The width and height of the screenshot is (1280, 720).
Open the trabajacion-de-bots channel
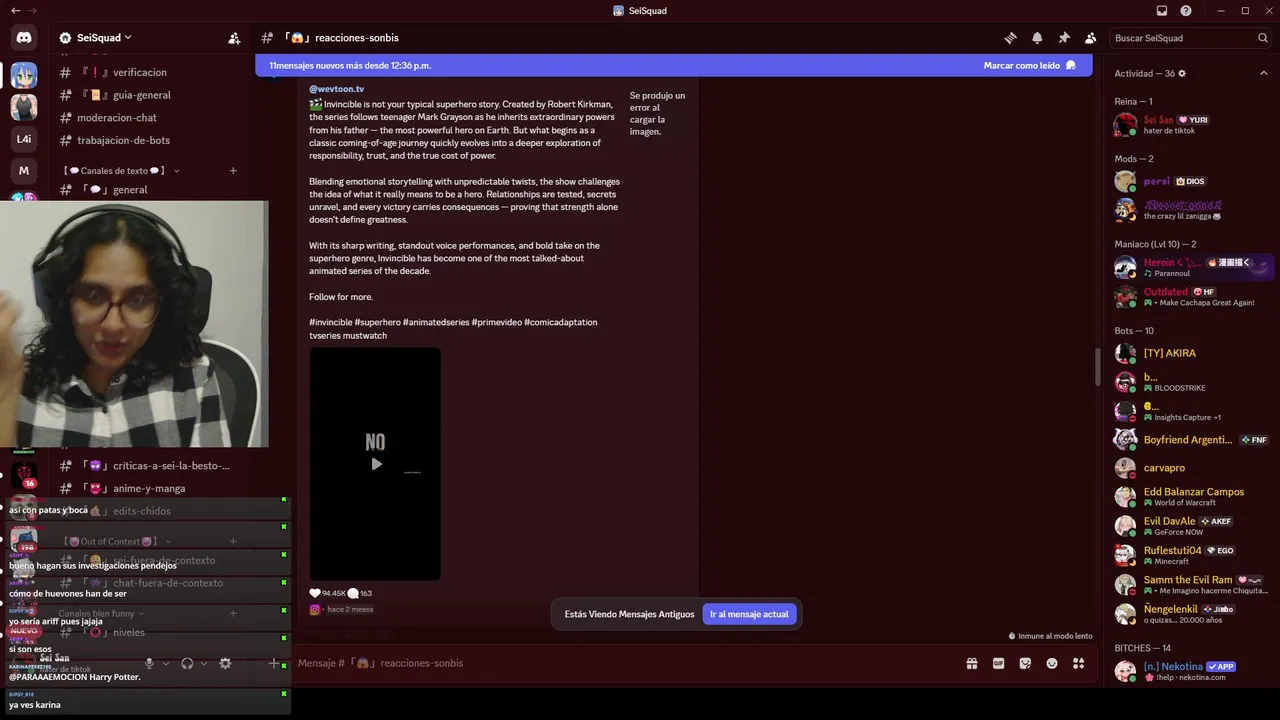(x=150, y=141)
